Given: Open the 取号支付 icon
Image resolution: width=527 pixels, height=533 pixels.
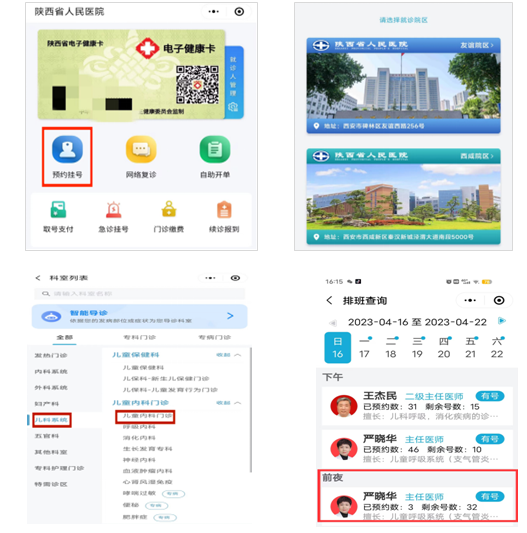Looking at the screenshot, I should click(58, 209).
